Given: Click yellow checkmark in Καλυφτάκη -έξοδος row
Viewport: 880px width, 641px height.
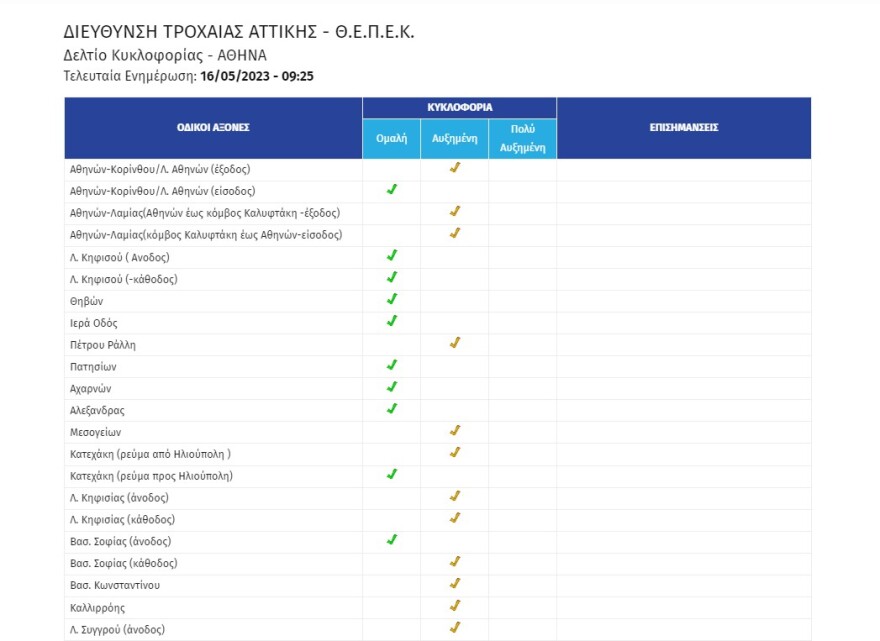Looking at the screenshot, I should 455,211.
